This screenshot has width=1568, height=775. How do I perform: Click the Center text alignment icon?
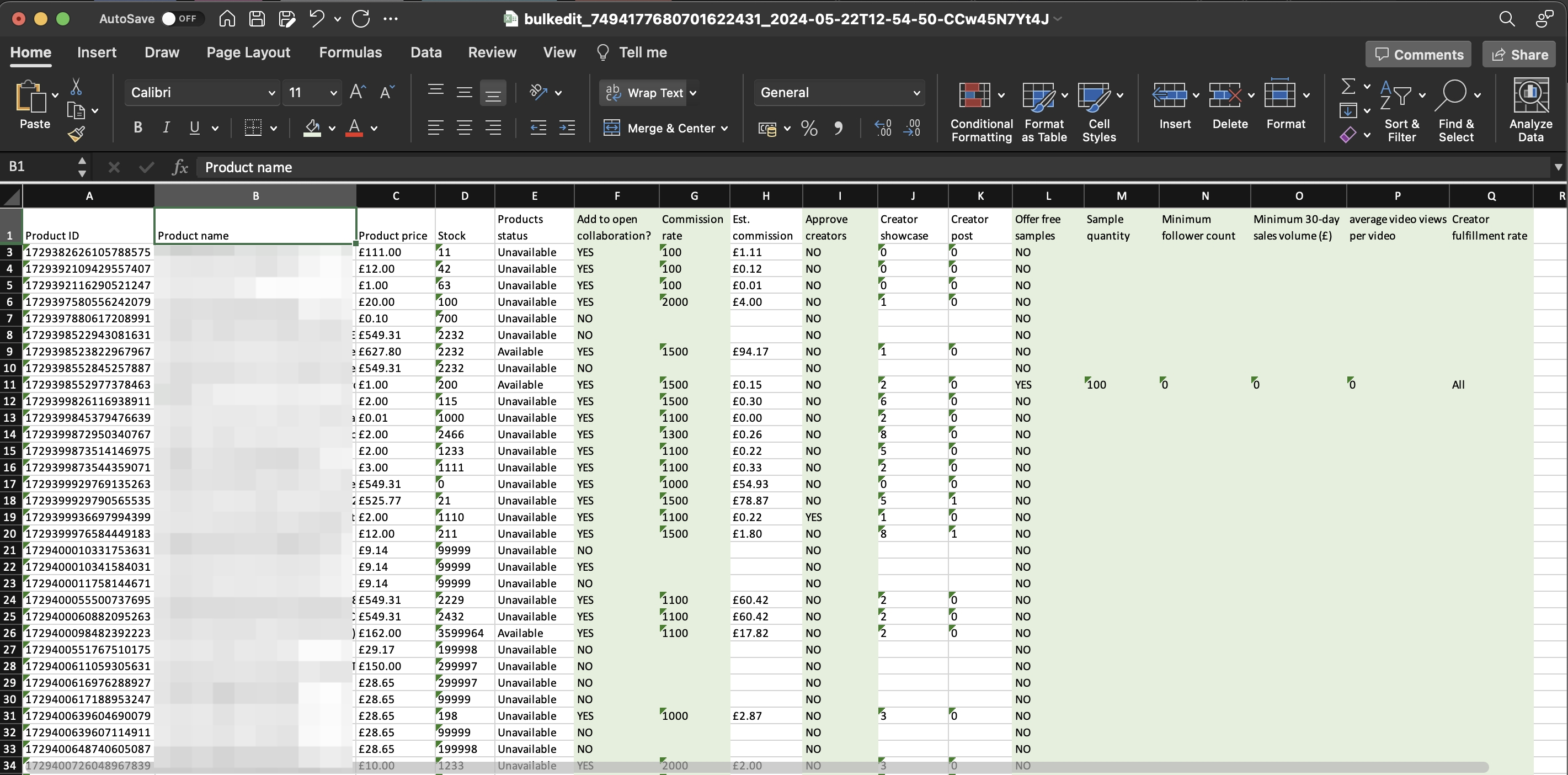[464, 128]
